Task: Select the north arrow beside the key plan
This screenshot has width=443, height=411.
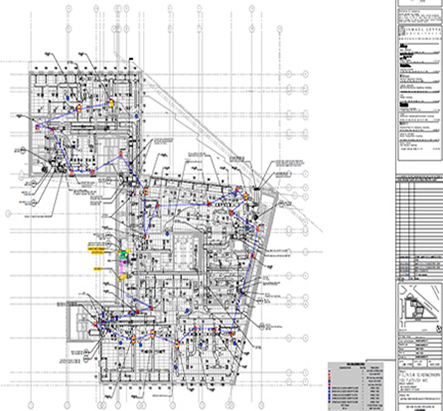Action: point(437,329)
